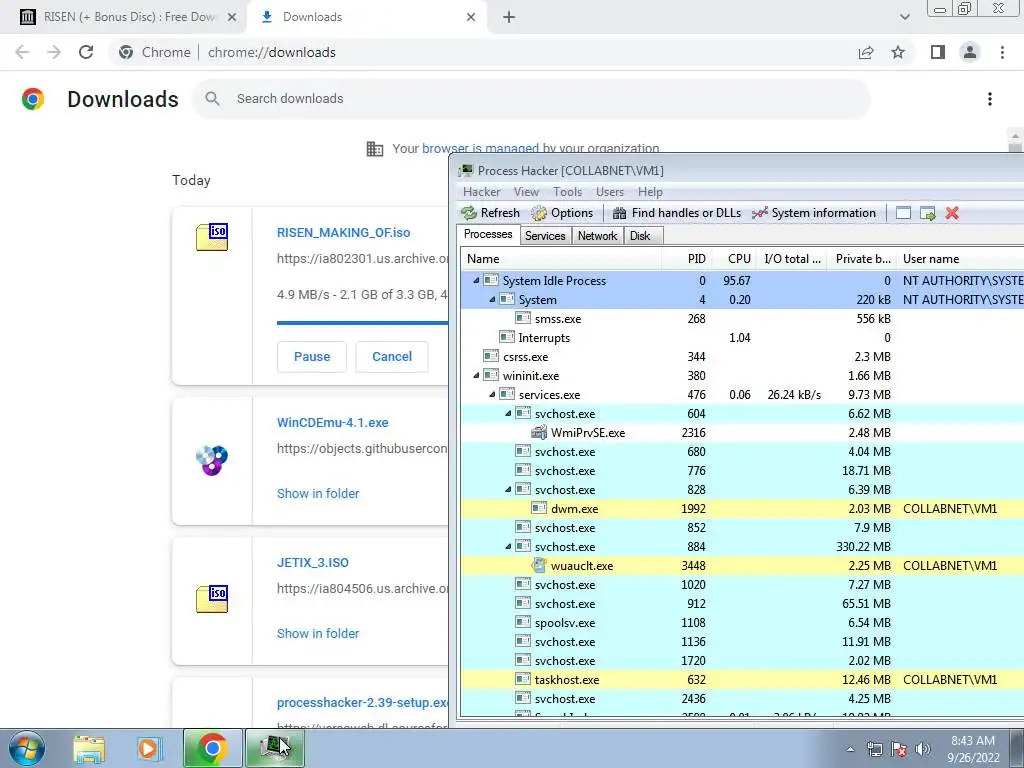
Task: Pause the RISEN_MAKING_OF.iso download
Action: click(312, 357)
